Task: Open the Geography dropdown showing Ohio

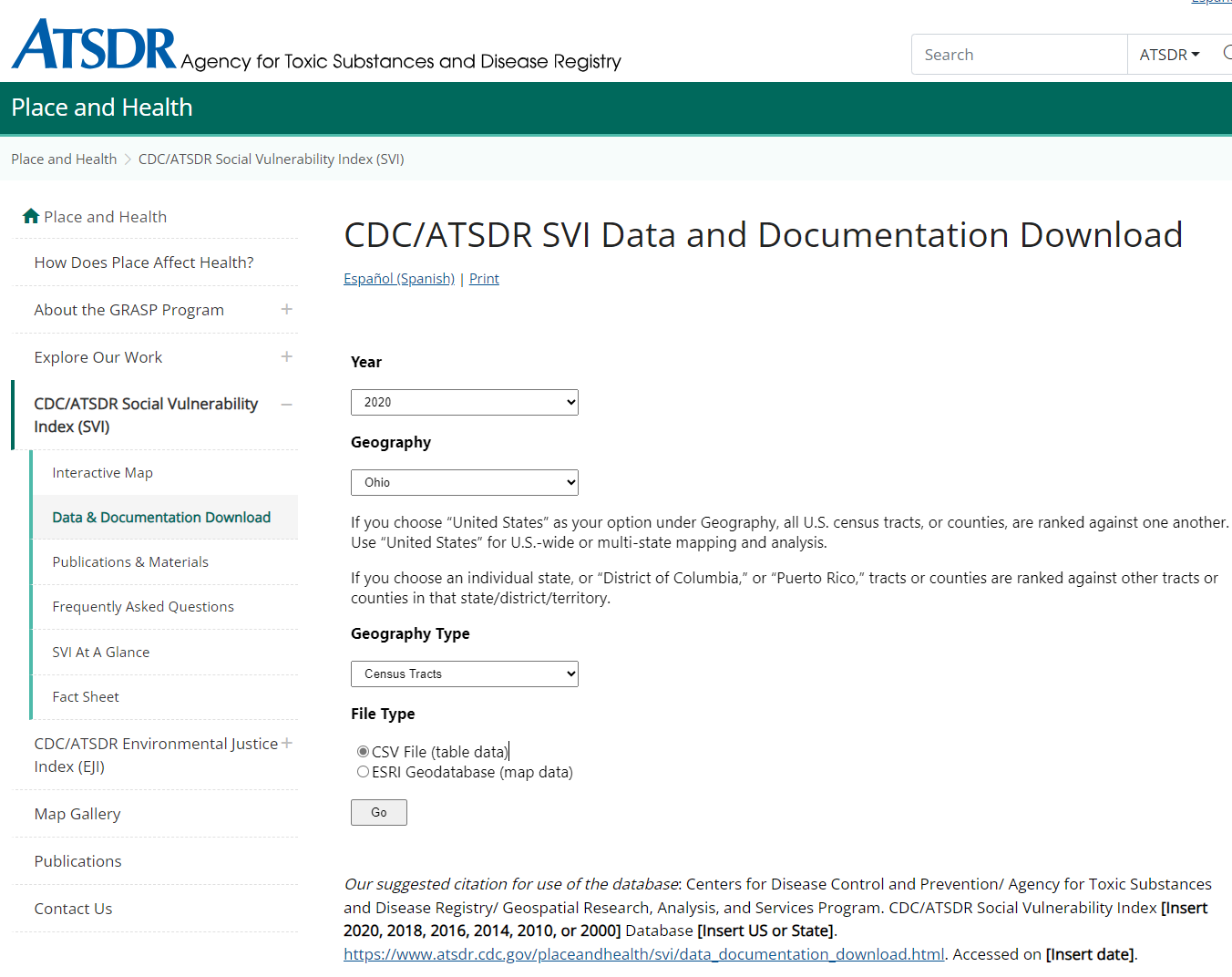Action: 465,482
